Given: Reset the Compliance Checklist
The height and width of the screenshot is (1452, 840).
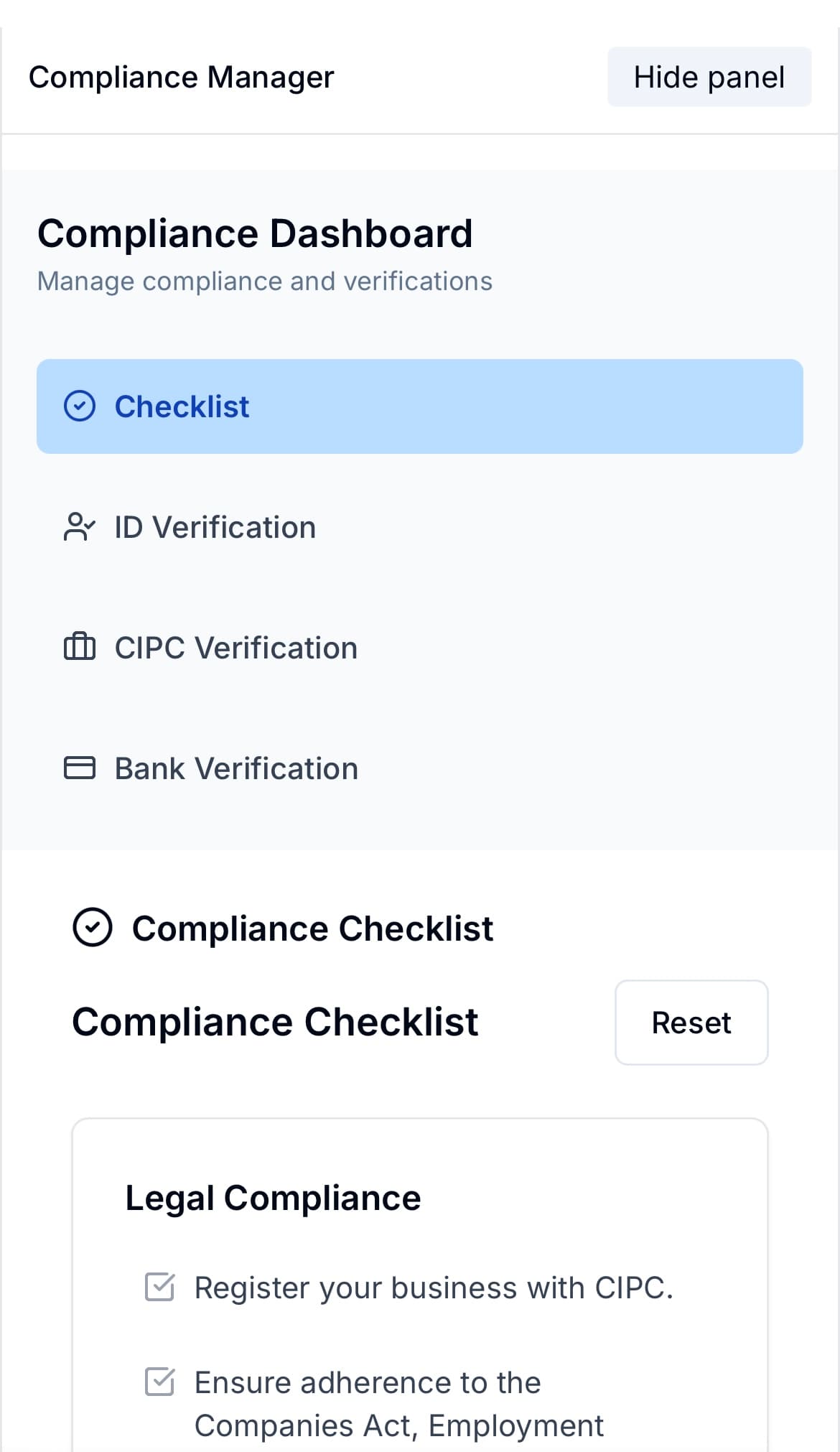Looking at the screenshot, I should [x=691, y=1023].
